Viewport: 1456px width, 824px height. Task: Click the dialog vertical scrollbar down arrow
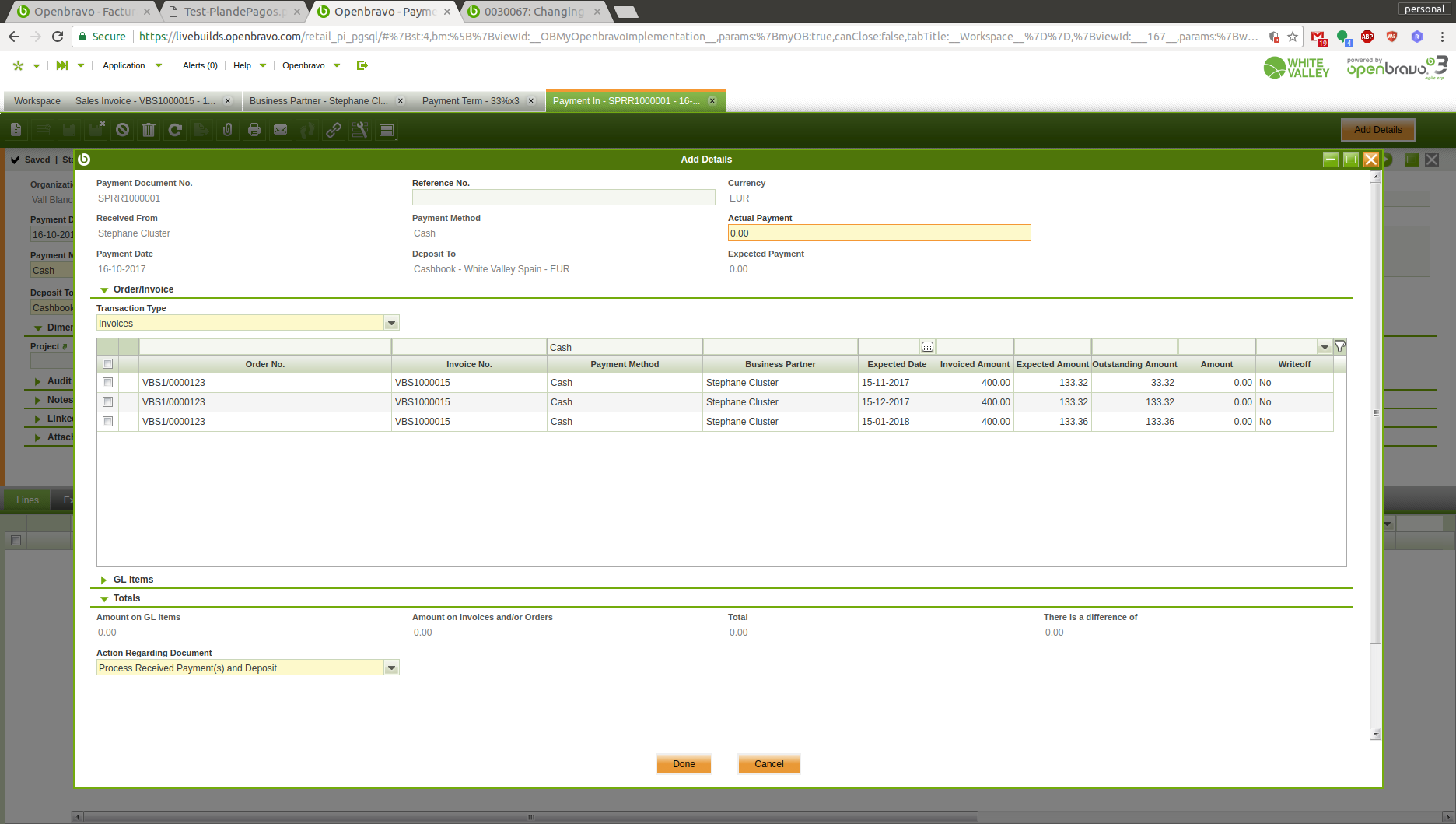(1375, 734)
